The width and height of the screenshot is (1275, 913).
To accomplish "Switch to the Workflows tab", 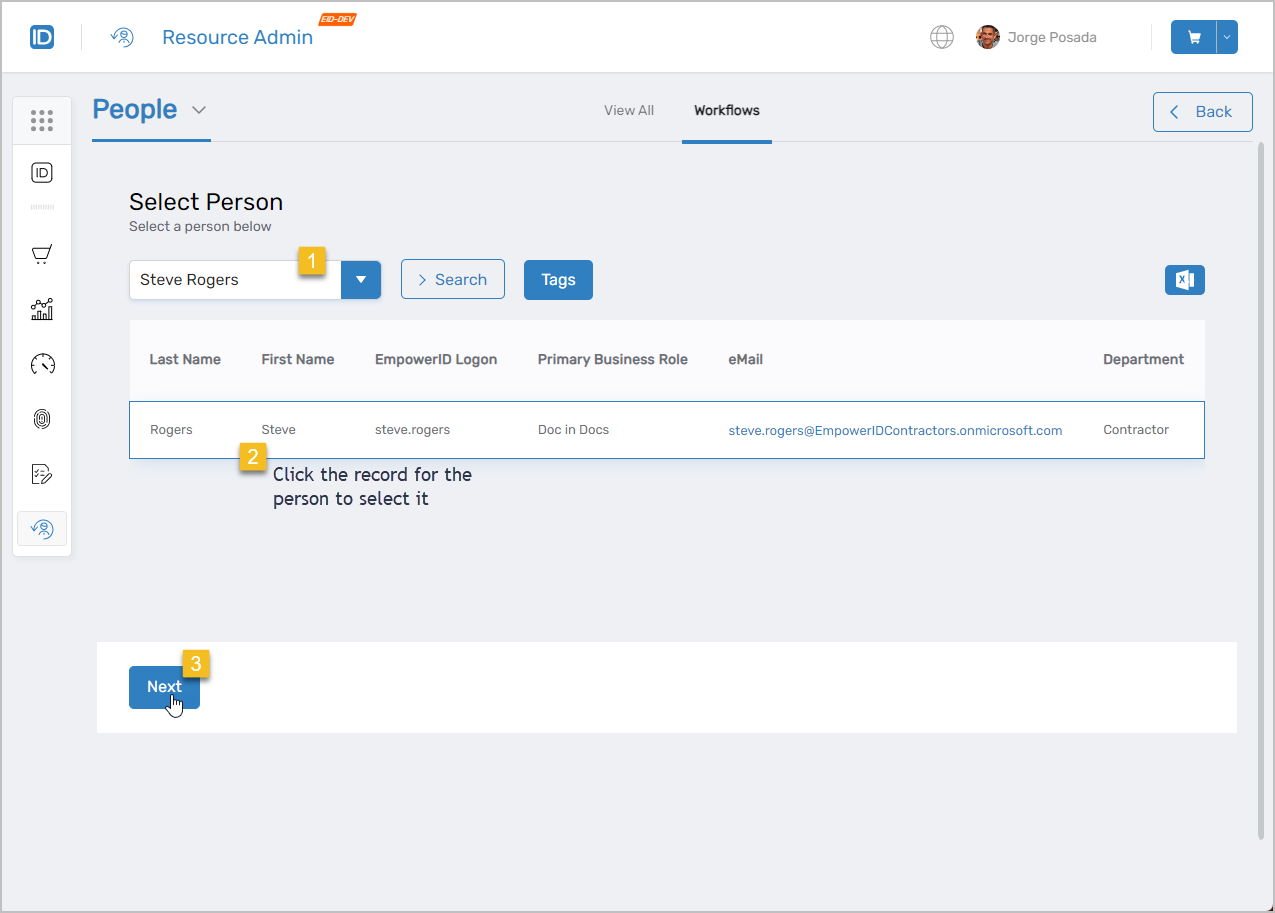I will 727,110.
